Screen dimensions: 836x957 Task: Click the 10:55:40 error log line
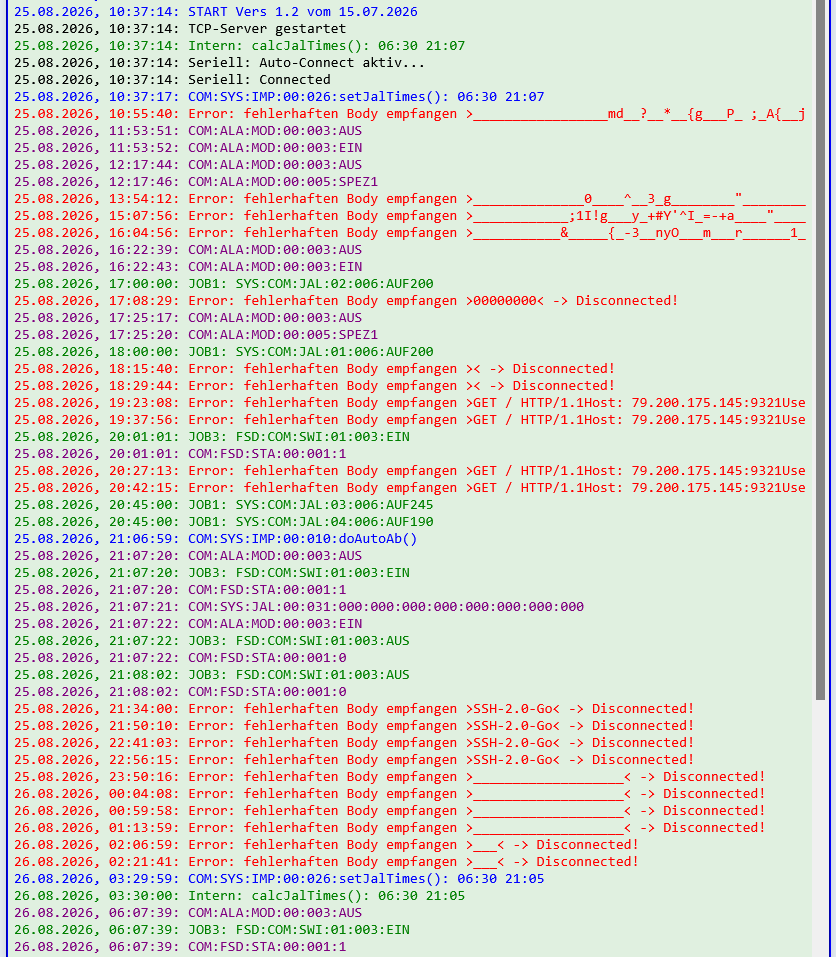(409, 114)
